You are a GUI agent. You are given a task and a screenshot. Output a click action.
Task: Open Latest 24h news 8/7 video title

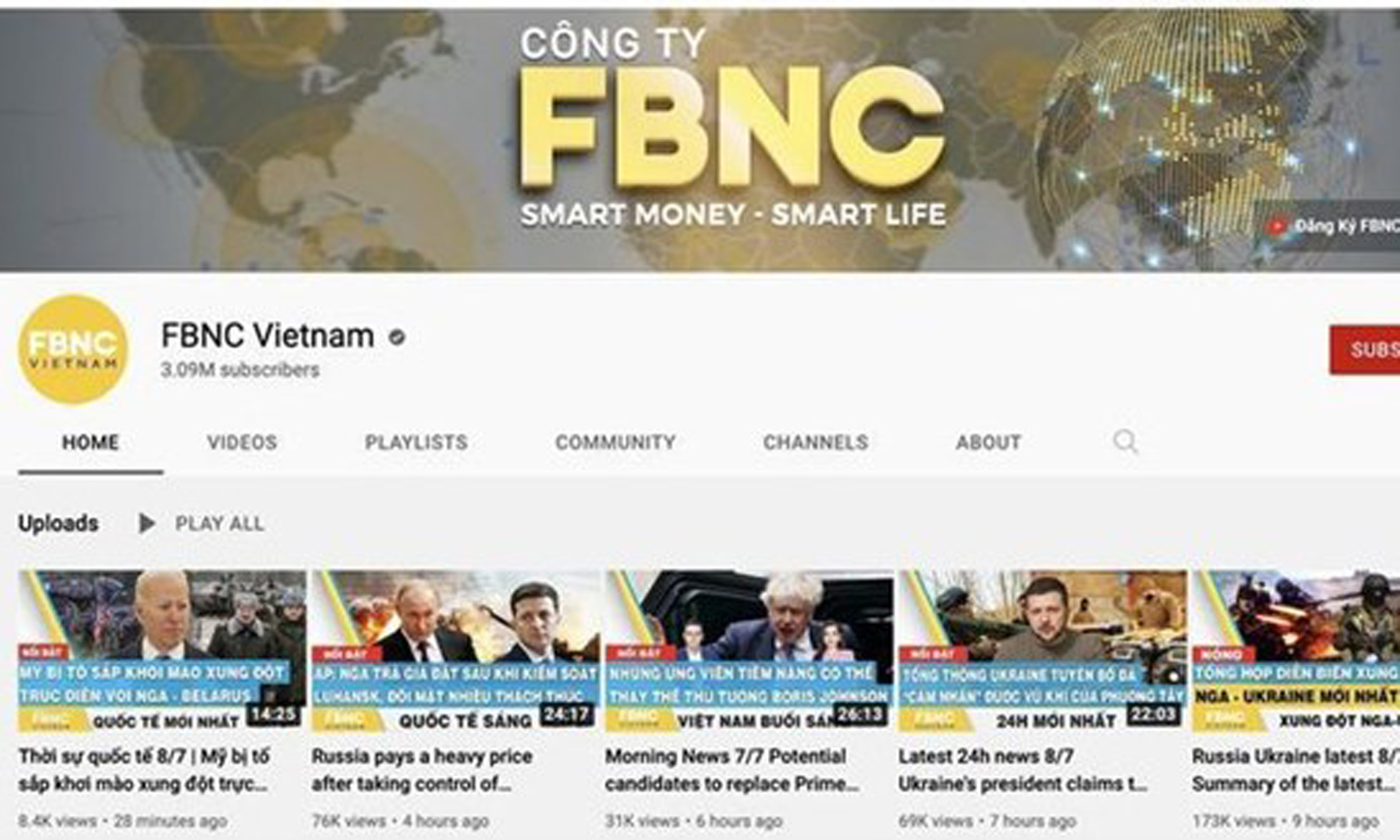coord(1023,770)
